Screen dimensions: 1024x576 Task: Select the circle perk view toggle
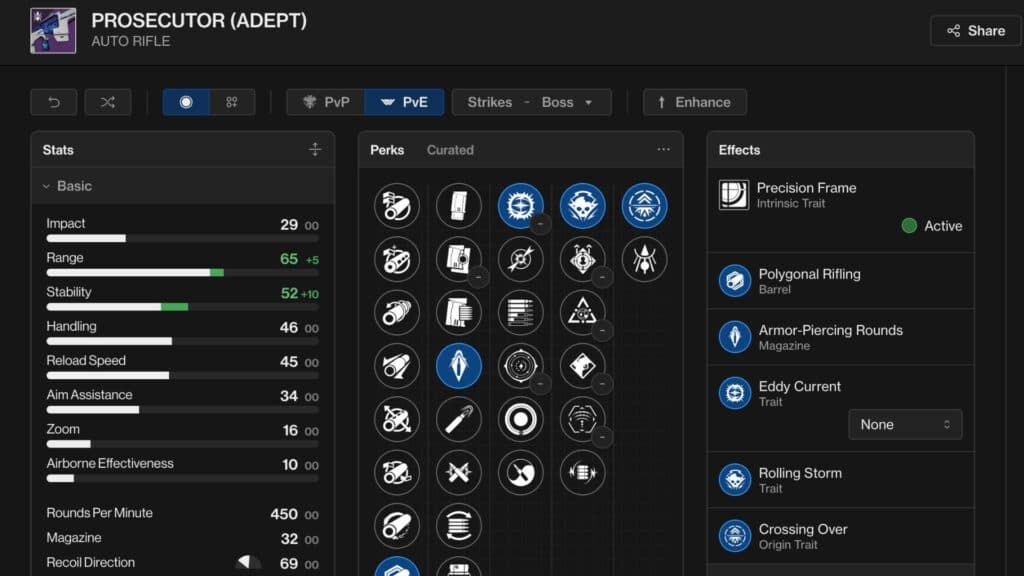(186, 101)
